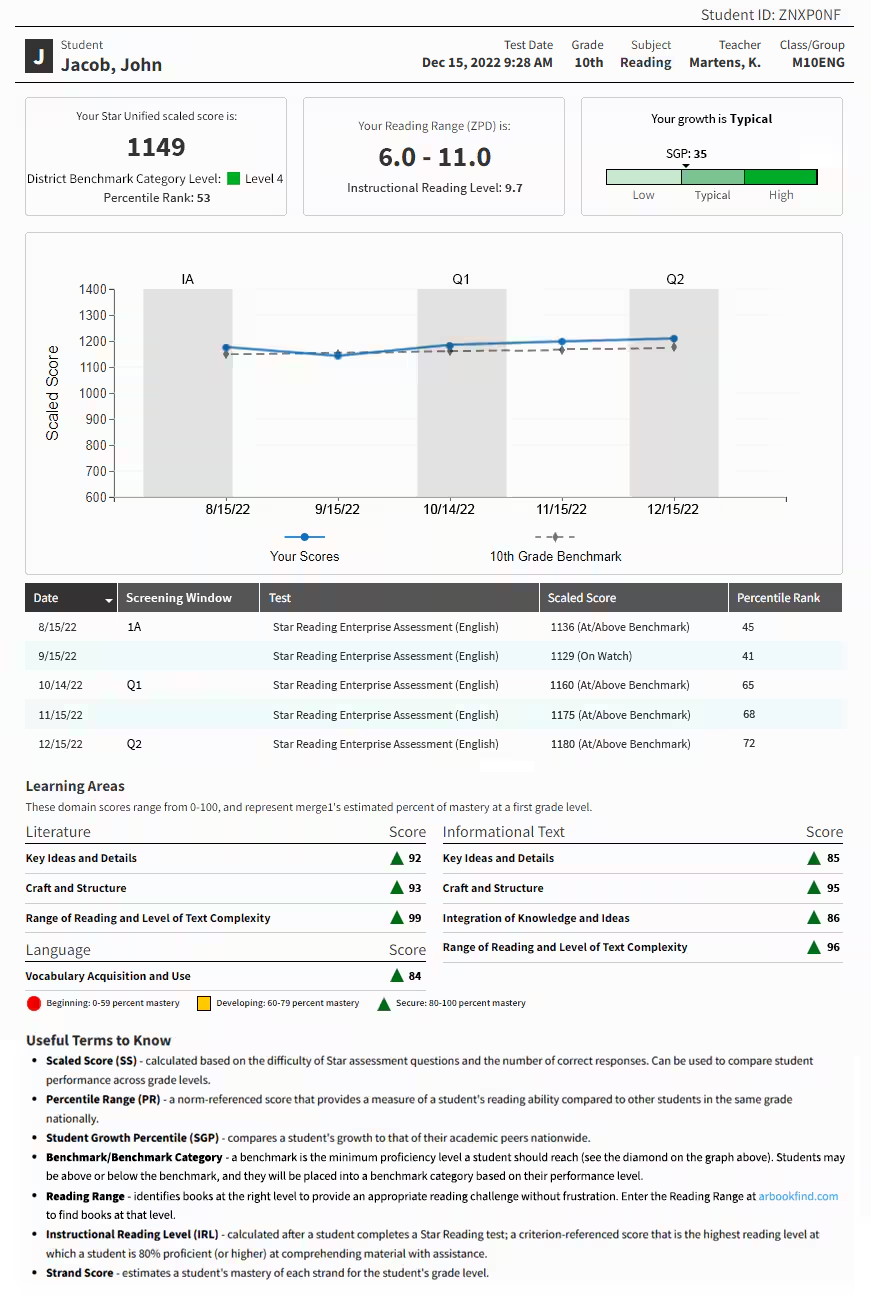Sort by the Percentile Rank column header
The width and height of the screenshot is (871, 1295).
(x=778, y=598)
